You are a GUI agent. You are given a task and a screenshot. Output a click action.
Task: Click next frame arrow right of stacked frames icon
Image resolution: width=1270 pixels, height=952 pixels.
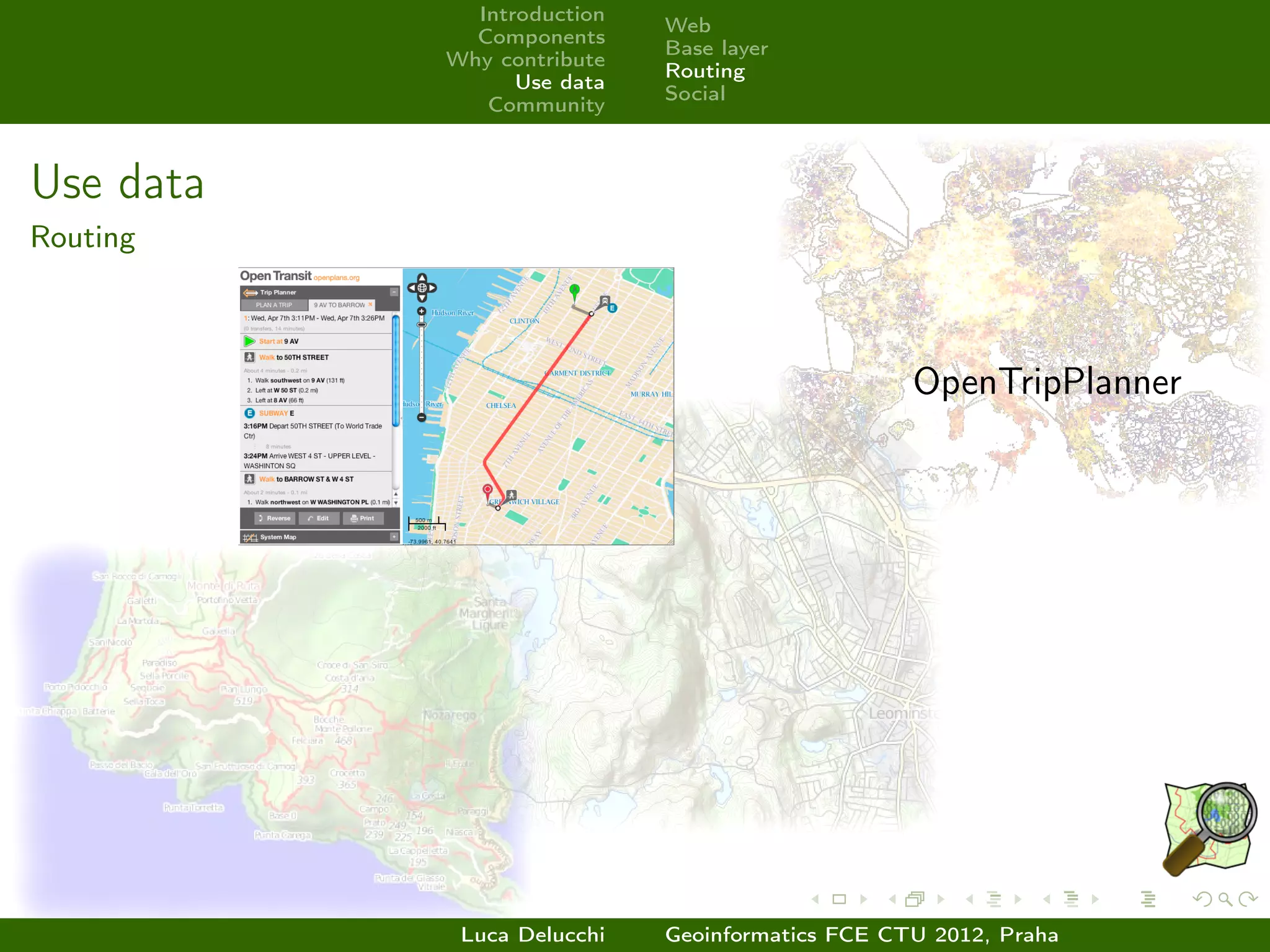point(941,899)
